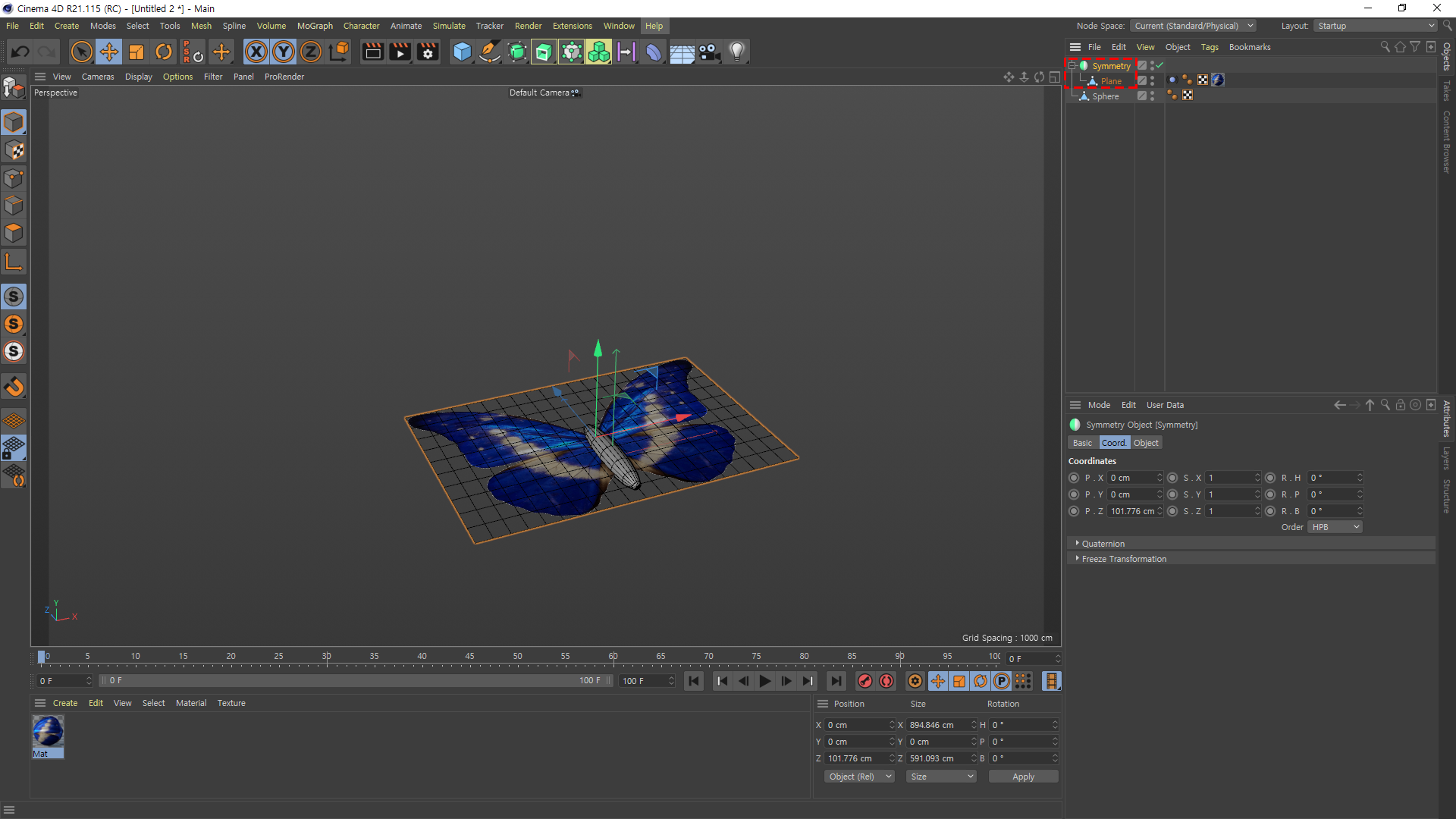Toggle the Symmetry enable checkmark

click(x=1159, y=66)
